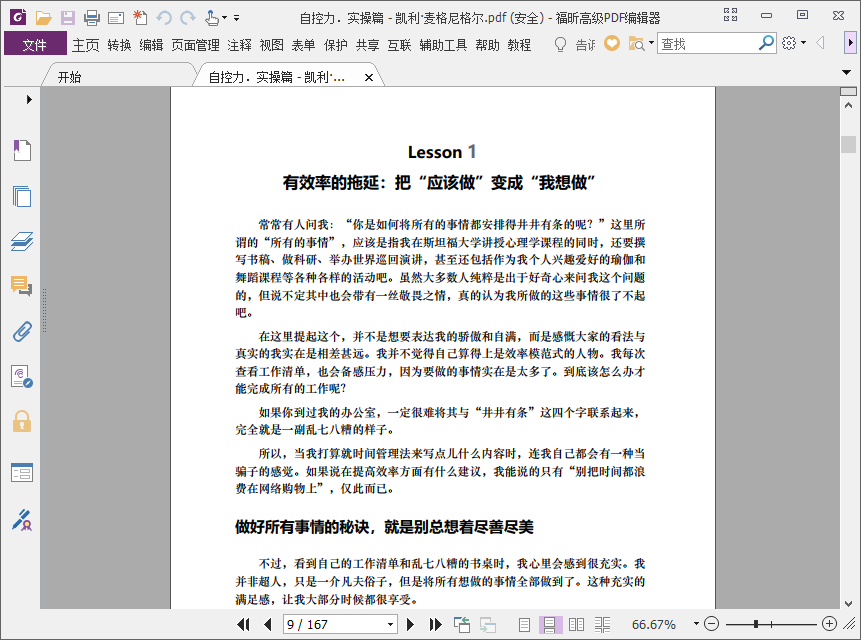Click the next view icon
The height and width of the screenshot is (640, 861).
coord(488,625)
